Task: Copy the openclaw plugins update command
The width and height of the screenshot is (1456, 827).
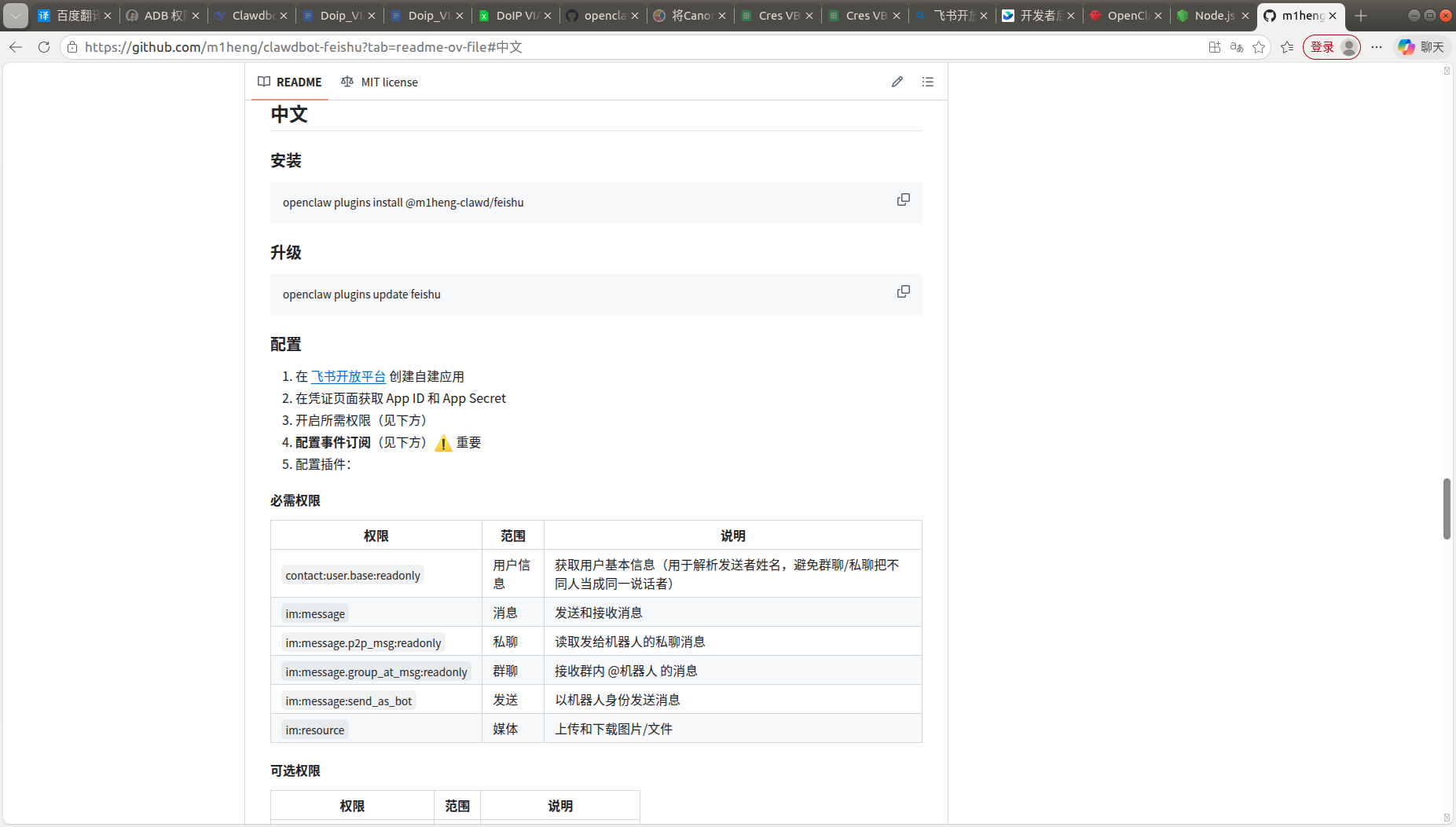Action: coord(903,292)
